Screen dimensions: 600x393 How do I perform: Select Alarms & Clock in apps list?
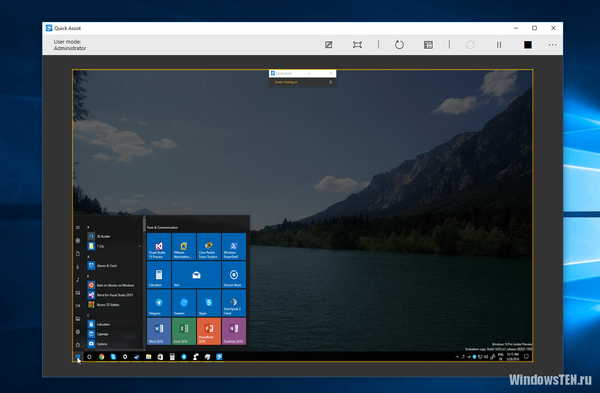(x=114, y=266)
